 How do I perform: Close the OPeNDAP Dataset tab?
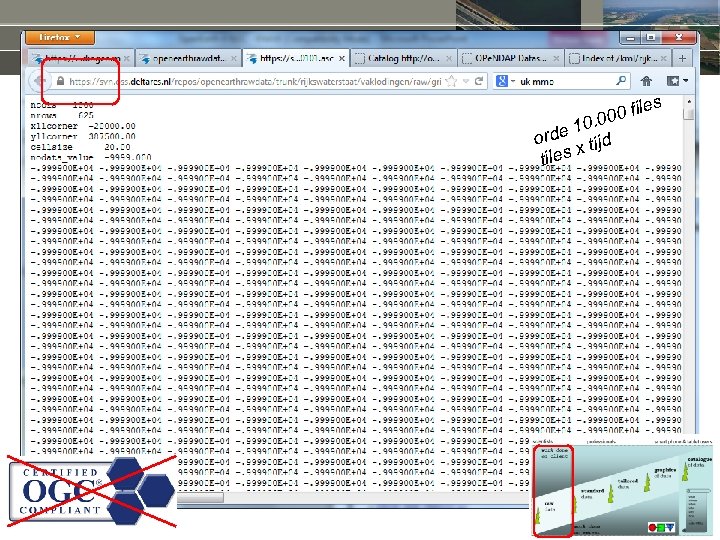pyautogui.click(x=557, y=59)
